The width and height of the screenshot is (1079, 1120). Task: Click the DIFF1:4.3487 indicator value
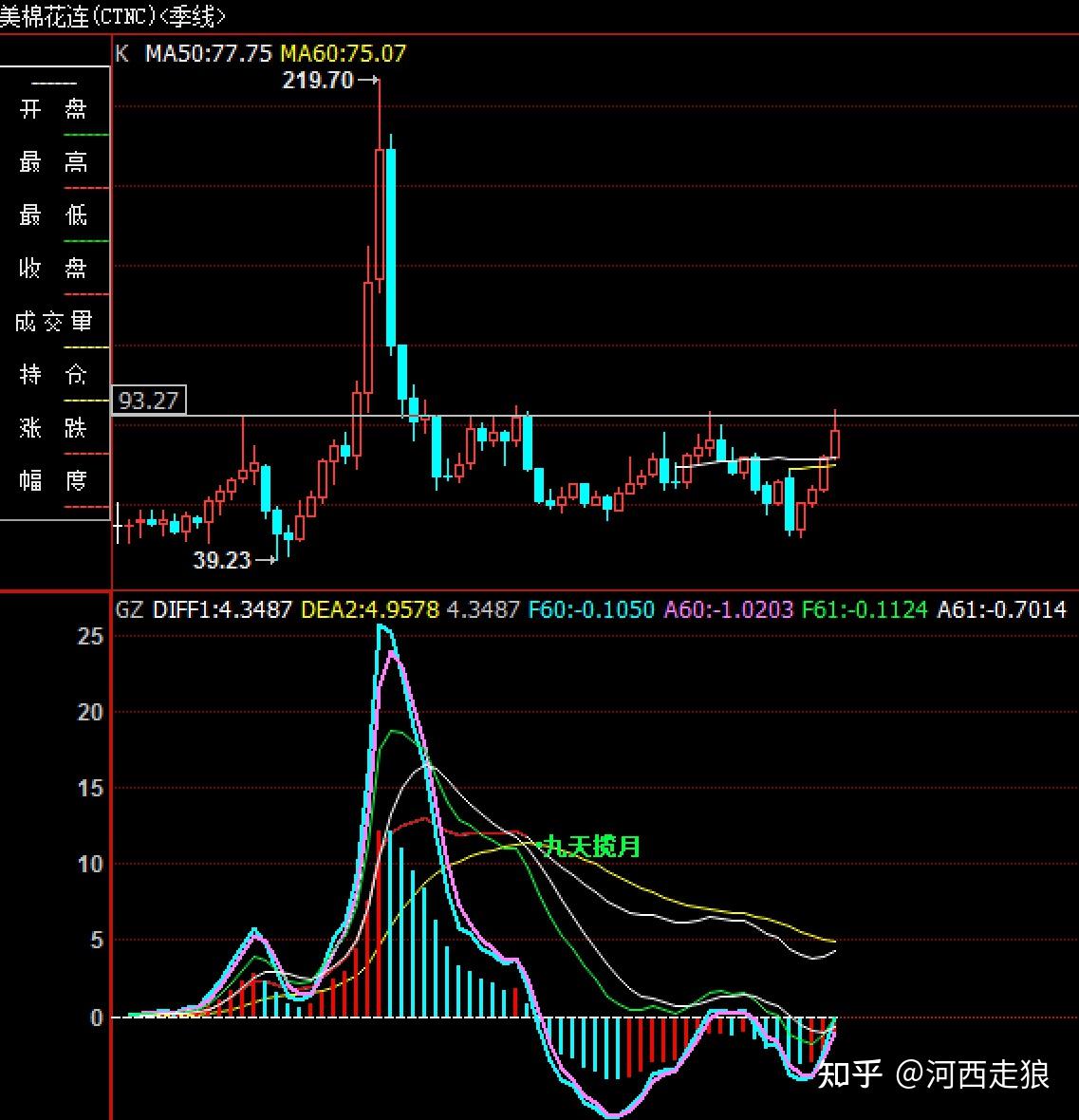point(222,609)
